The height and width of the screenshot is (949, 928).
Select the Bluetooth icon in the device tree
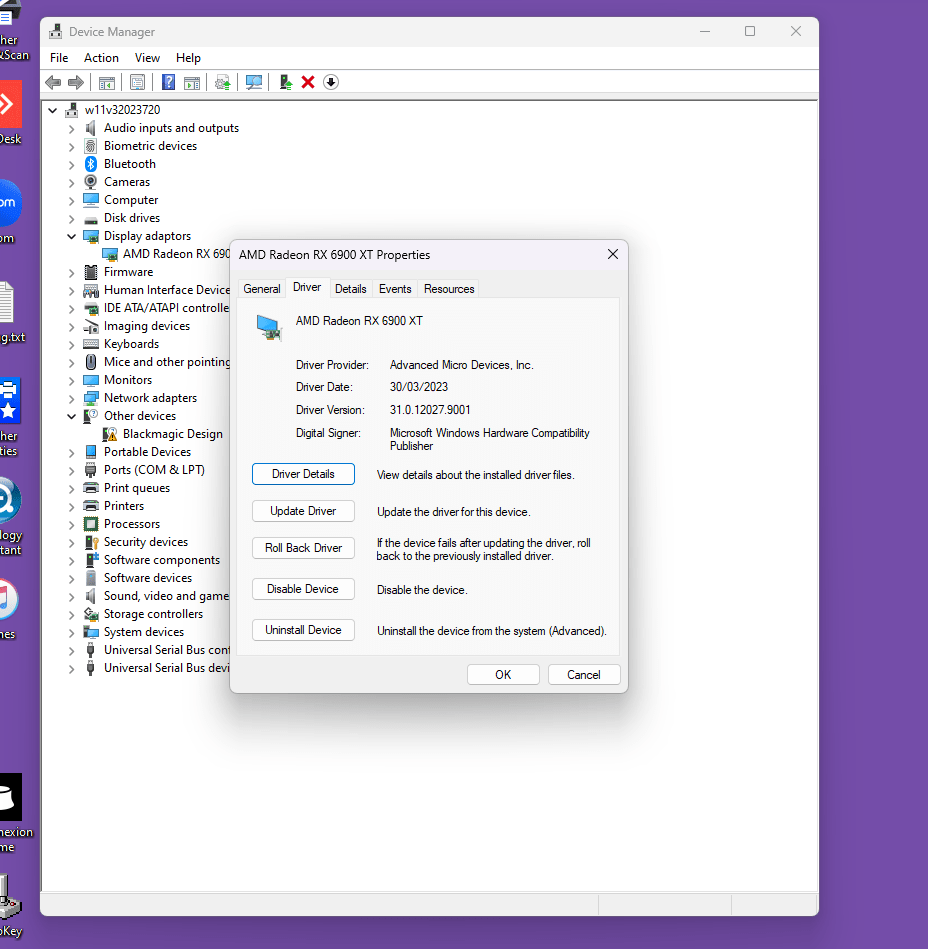coord(91,164)
